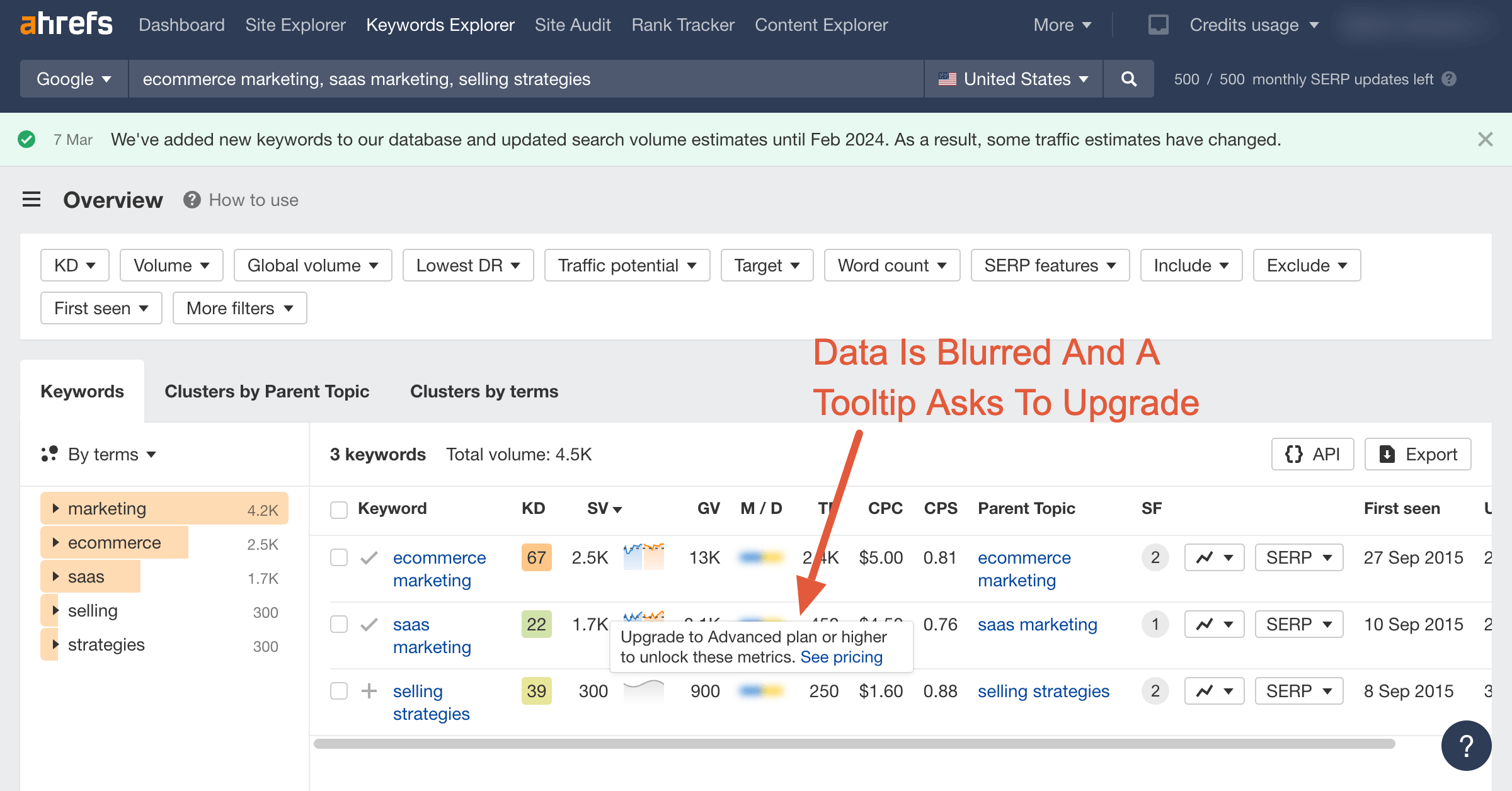Open Rank Tracker
Screen dimensions: 1512x791
[x=683, y=25]
